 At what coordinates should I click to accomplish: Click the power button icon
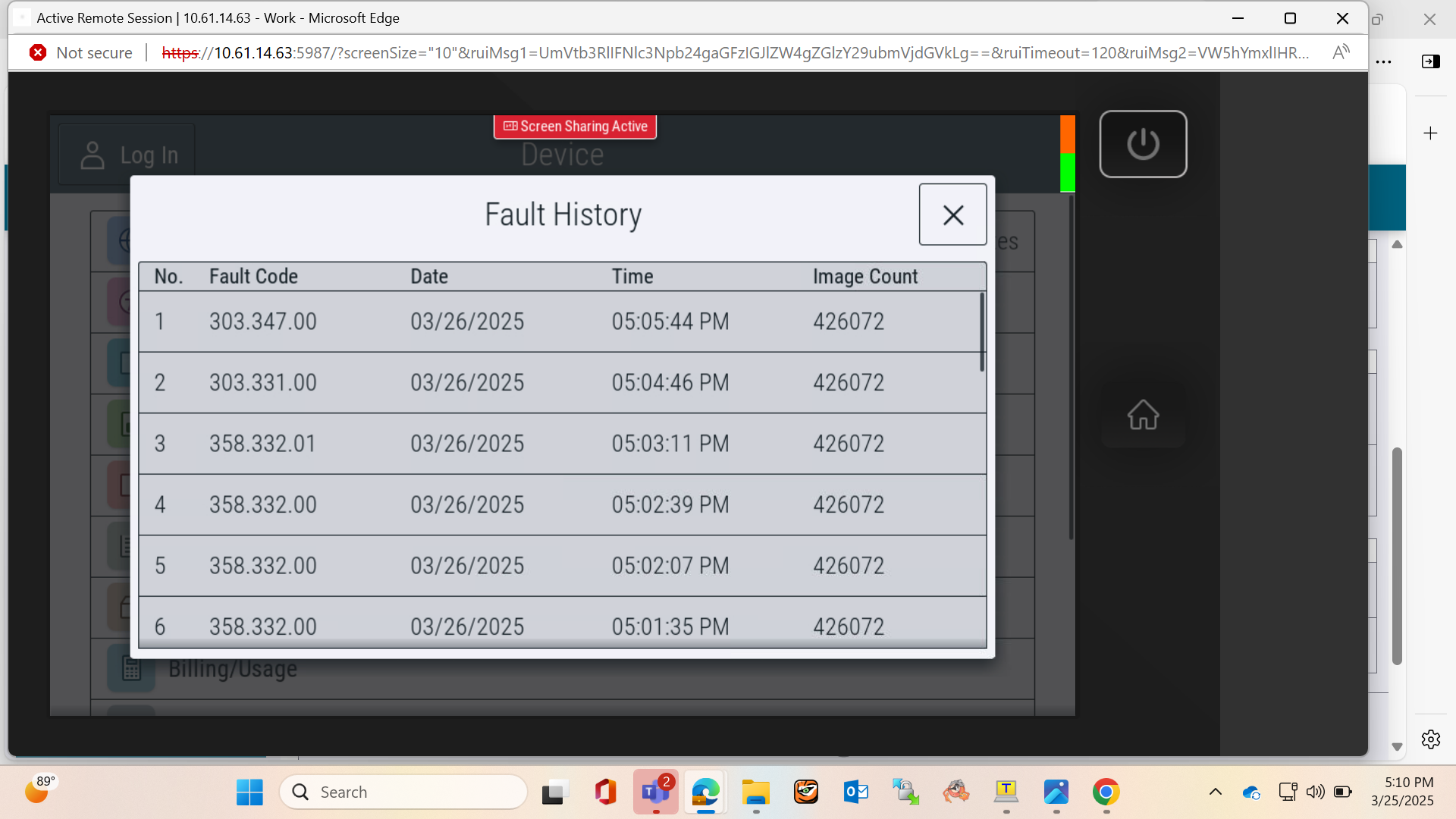(1143, 144)
